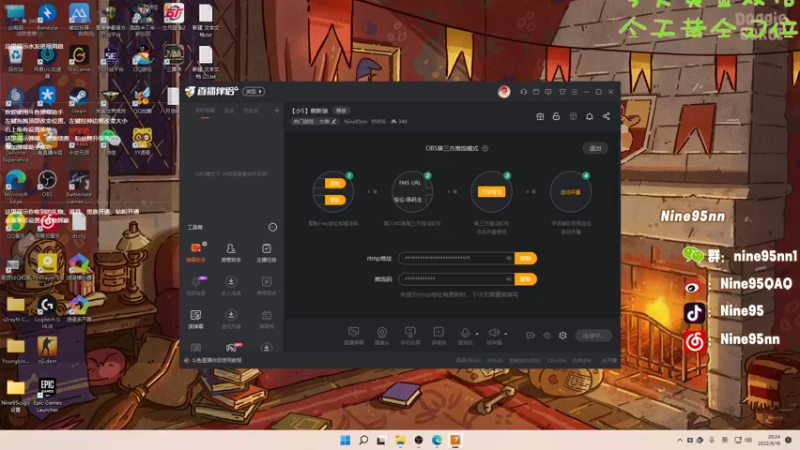This screenshot has width=800, height=450.
Task: Mute the microphone in the bottom toolbar
Action: coord(465,333)
